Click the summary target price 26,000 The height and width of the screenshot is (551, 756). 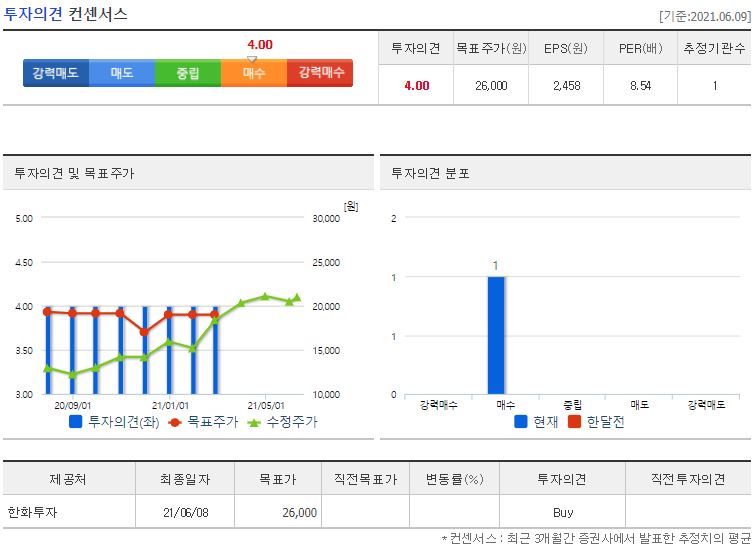pos(491,86)
